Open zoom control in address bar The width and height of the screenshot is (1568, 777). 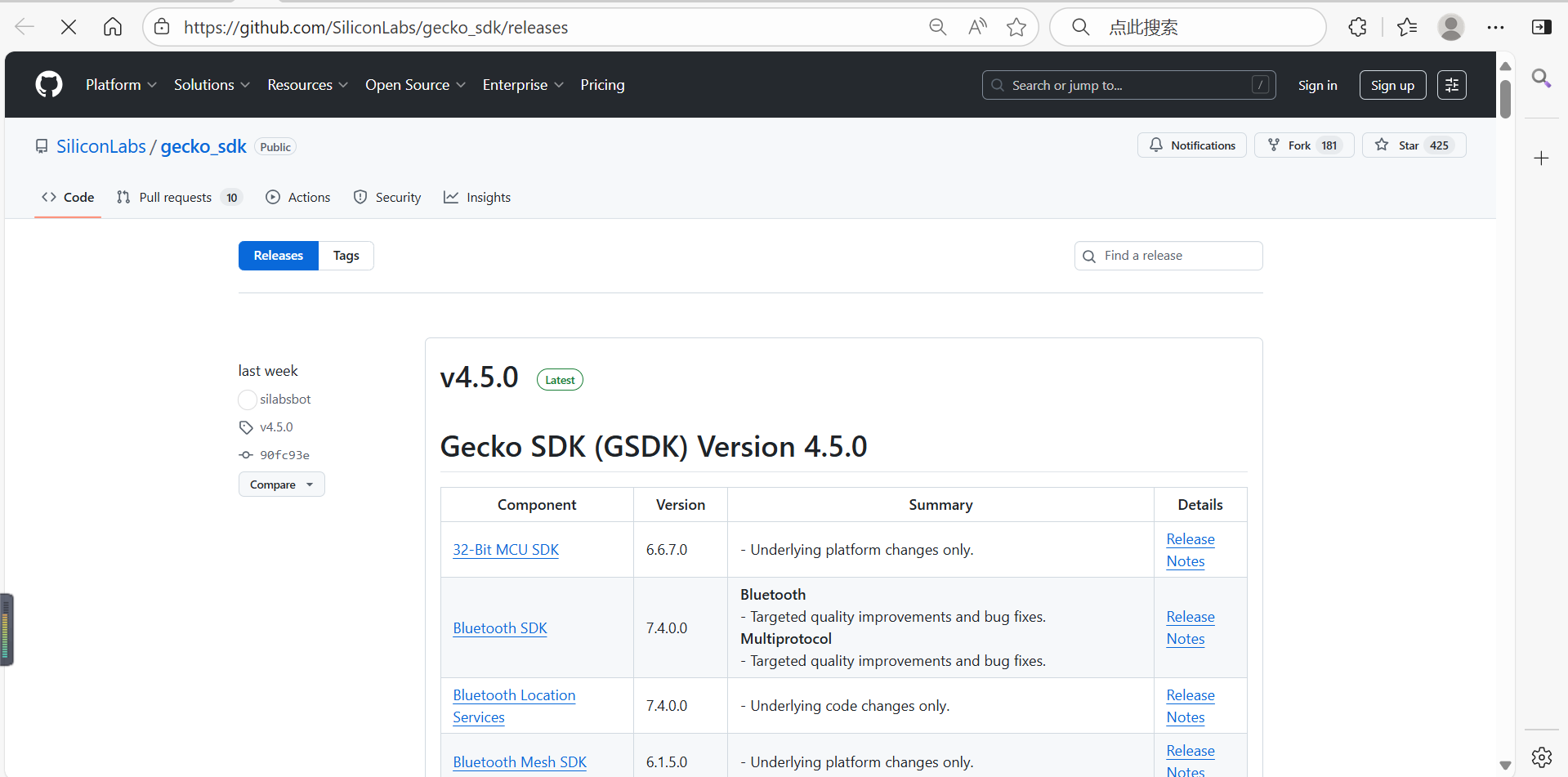pos(938,27)
